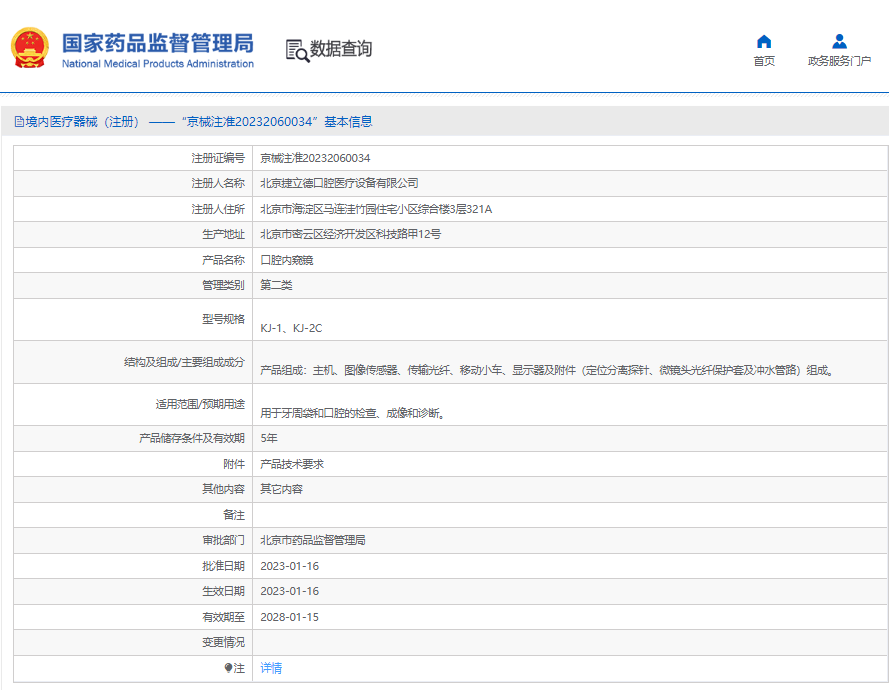Click the national emblem logo
Screen dimensions: 889x690
click(30, 48)
